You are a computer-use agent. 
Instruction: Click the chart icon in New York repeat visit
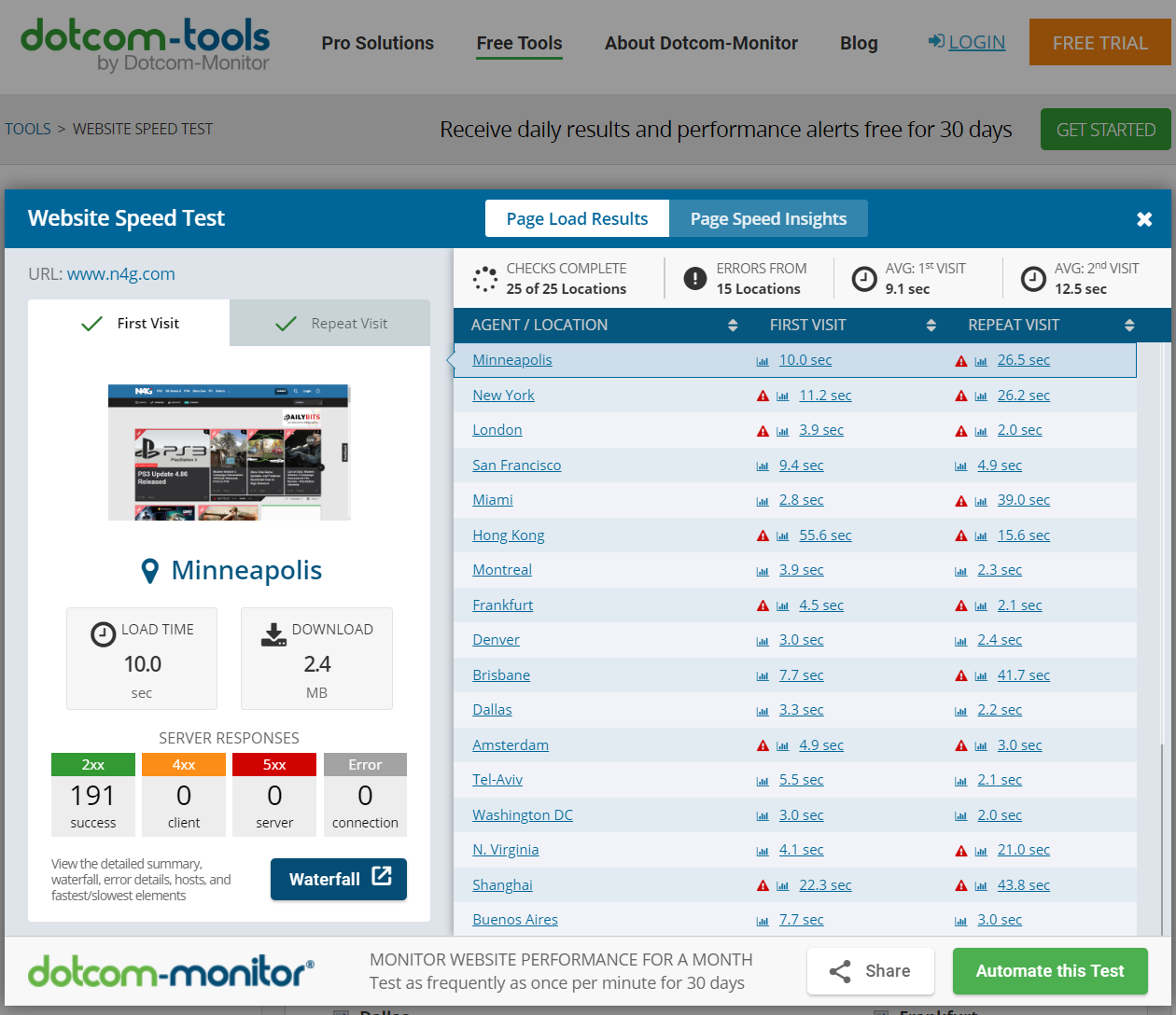981,396
